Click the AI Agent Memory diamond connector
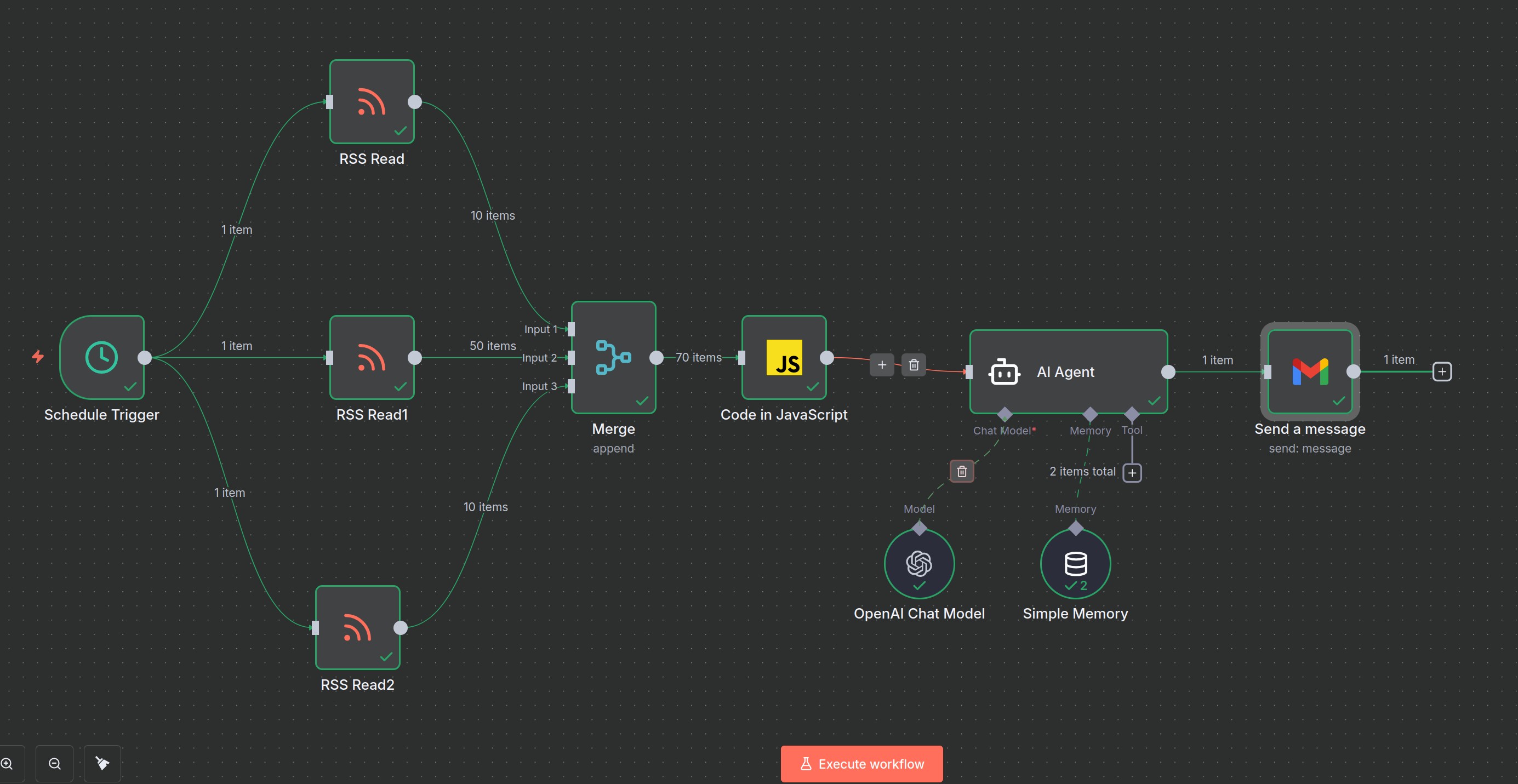1518x784 pixels. pos(1090,414)
